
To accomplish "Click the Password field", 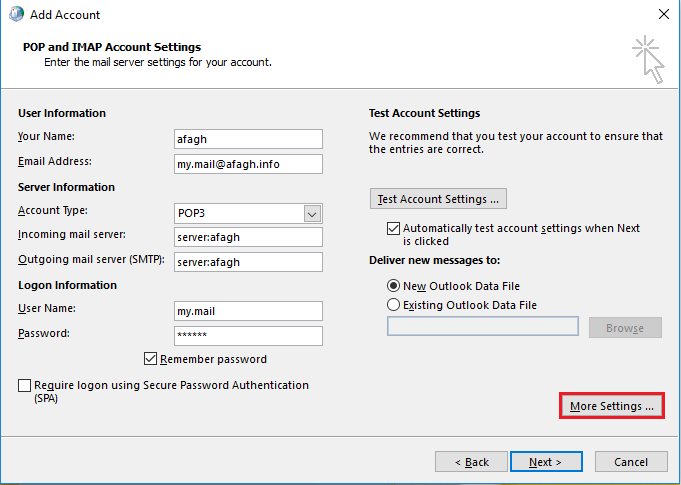I will coord(248,336).
